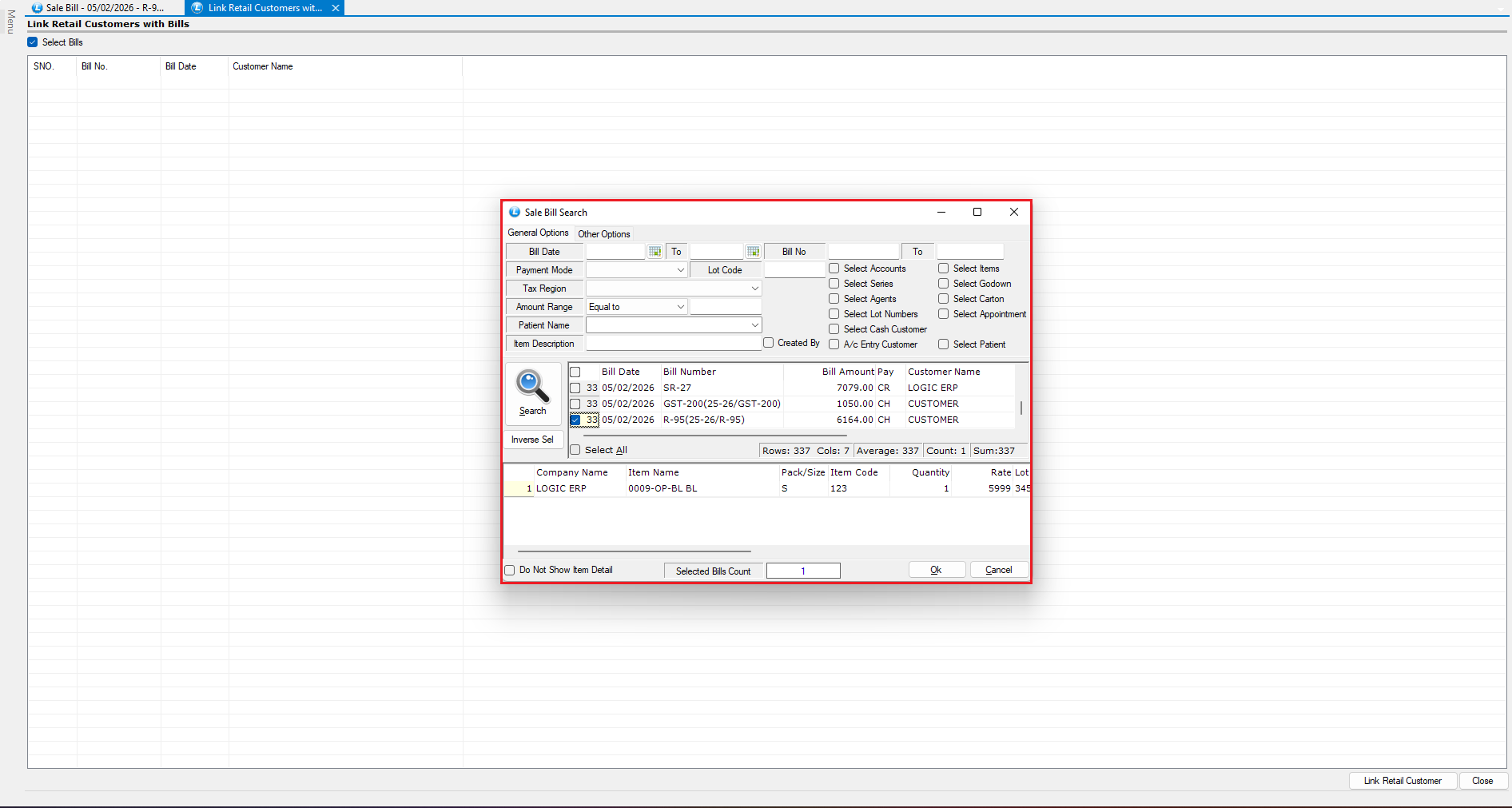Tick the Do Not Show Item Detail checkbox
The image size is (1512, 808).
tap(510, 571)
